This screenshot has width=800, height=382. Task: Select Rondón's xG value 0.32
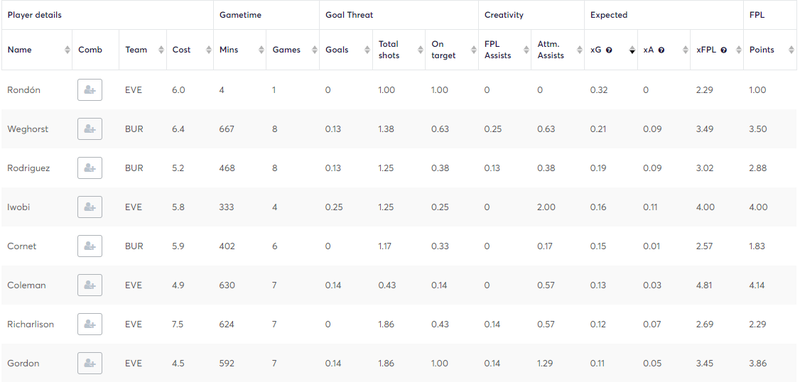click(x=598, y=90)
